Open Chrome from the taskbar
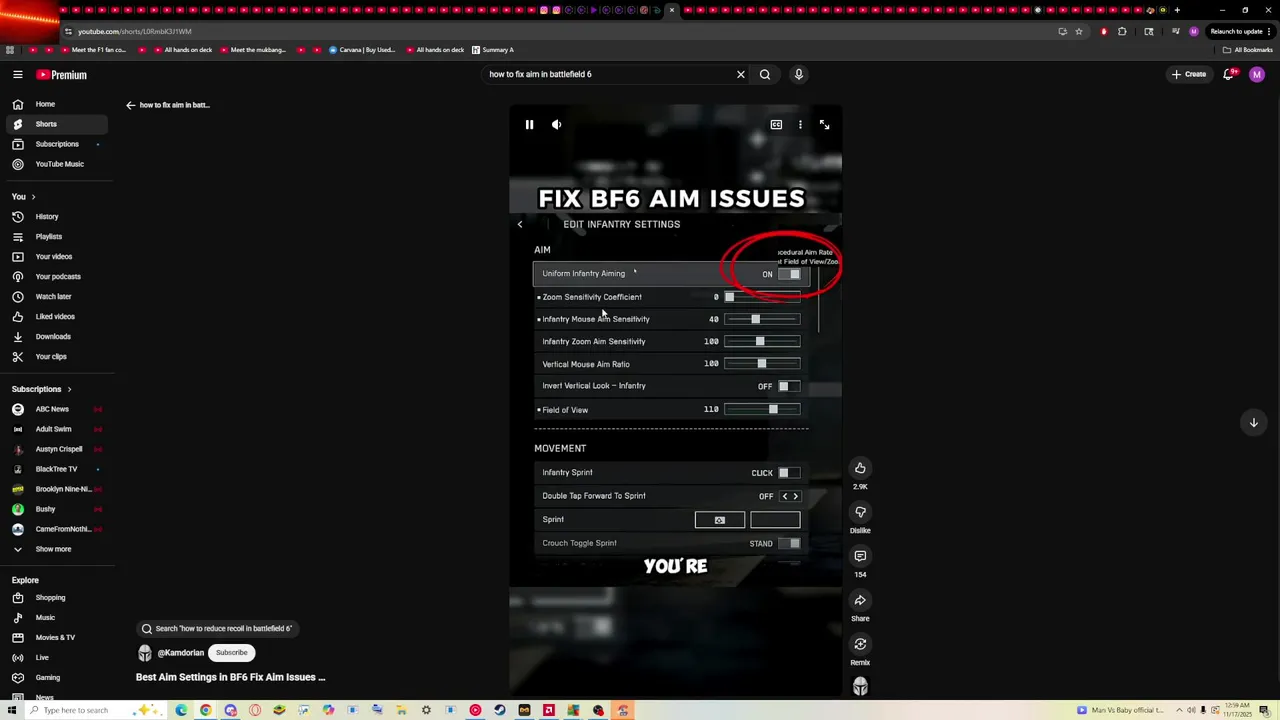 205,710
